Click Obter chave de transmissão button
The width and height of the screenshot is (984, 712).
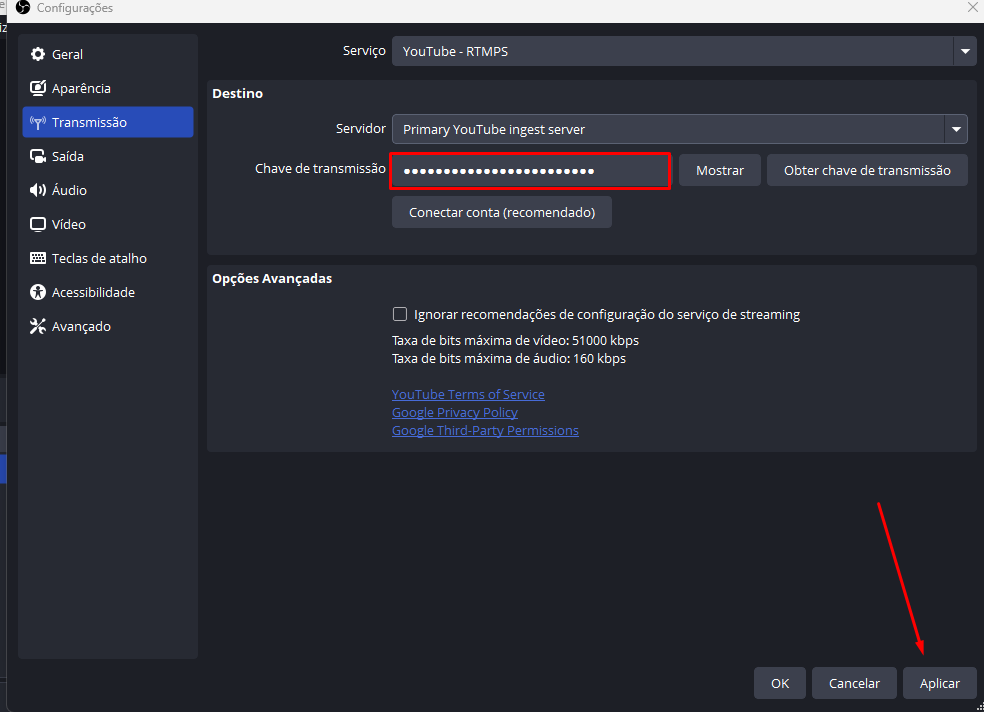(x=867, y=171)
